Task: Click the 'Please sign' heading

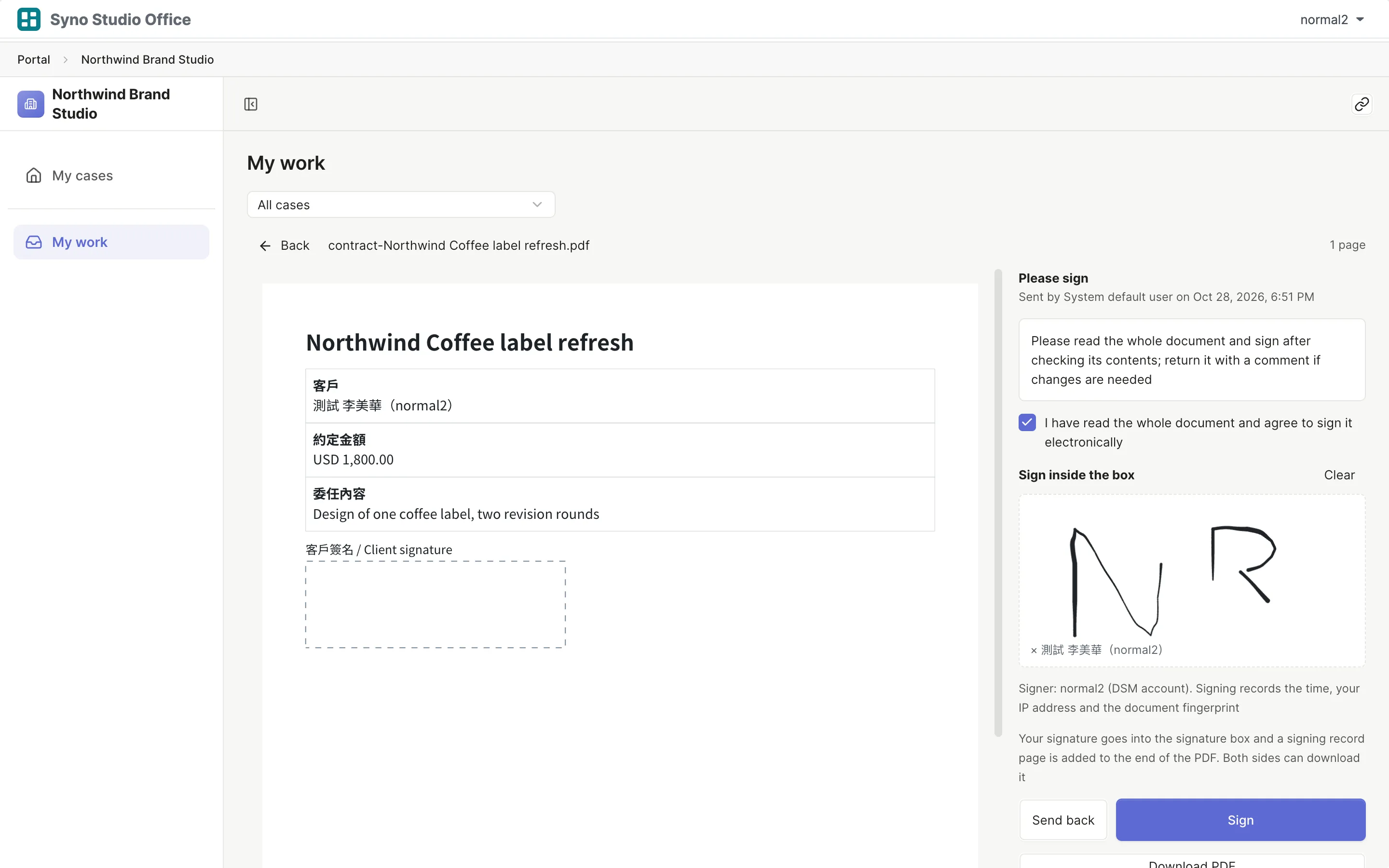Action: 1053,278
